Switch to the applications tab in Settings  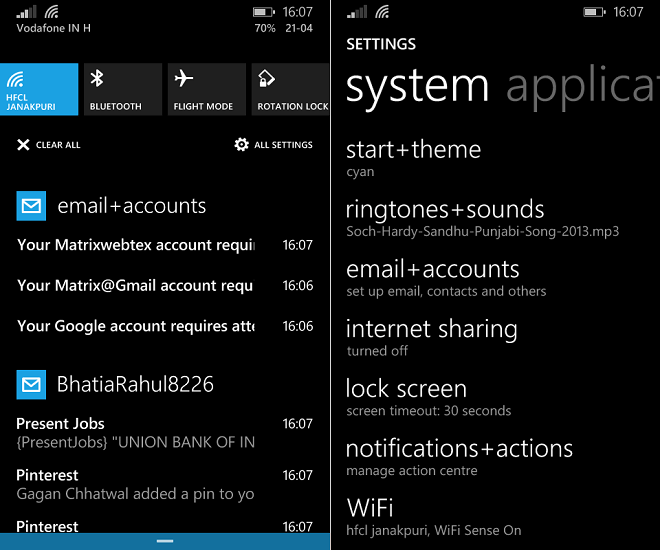[x=583, y=86]
